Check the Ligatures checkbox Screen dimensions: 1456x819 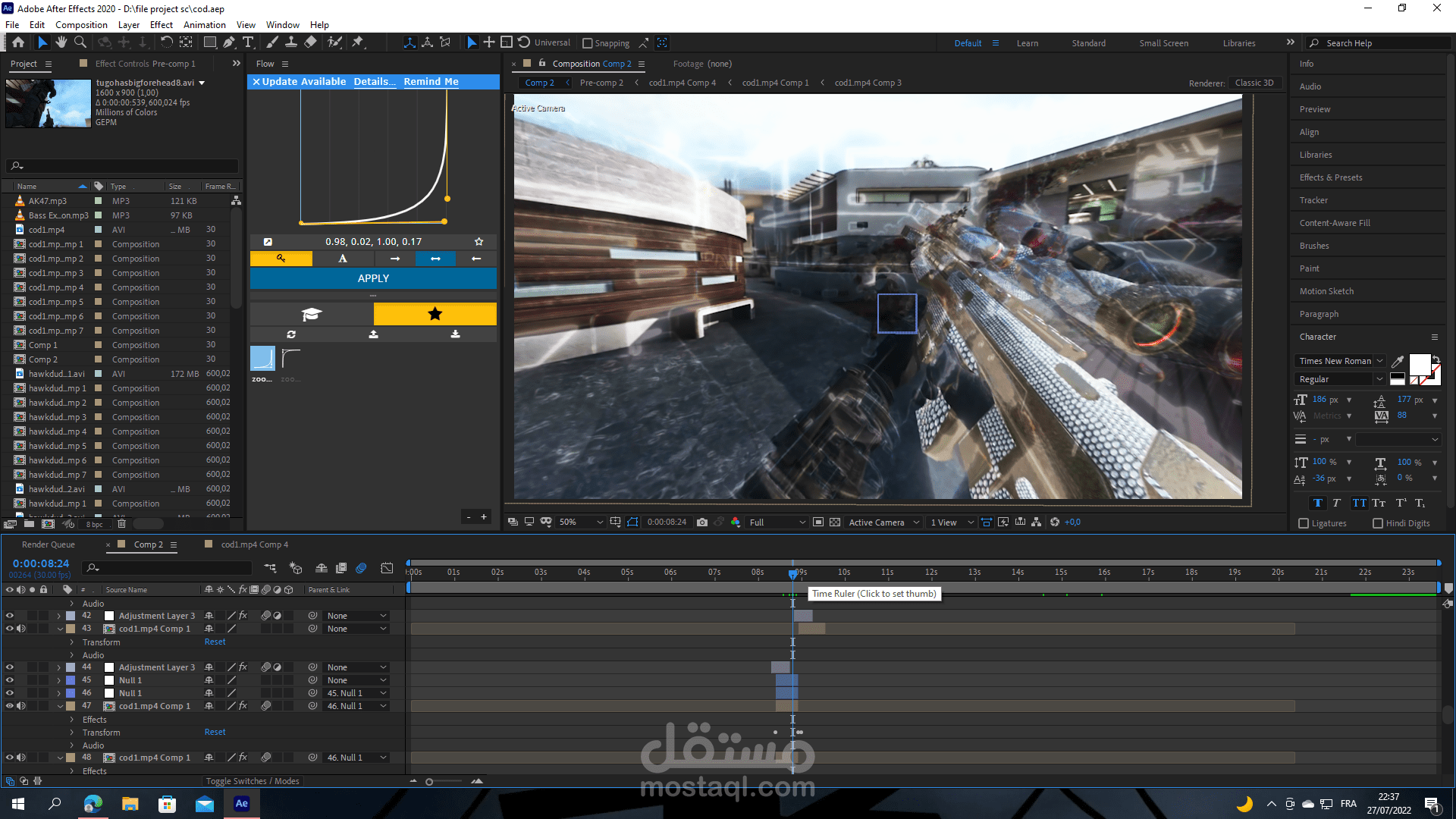[x=1304, y=523]
